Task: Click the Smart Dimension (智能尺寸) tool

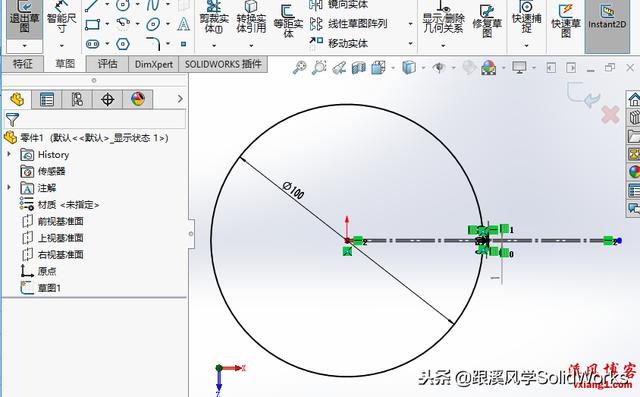Action: [61, 18]
